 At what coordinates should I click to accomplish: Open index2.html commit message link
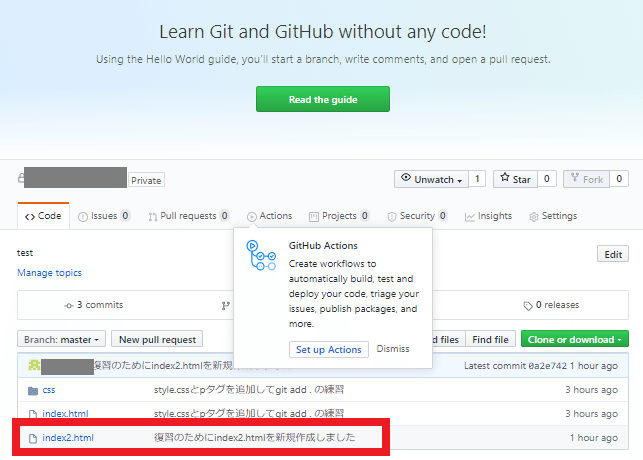255,437
